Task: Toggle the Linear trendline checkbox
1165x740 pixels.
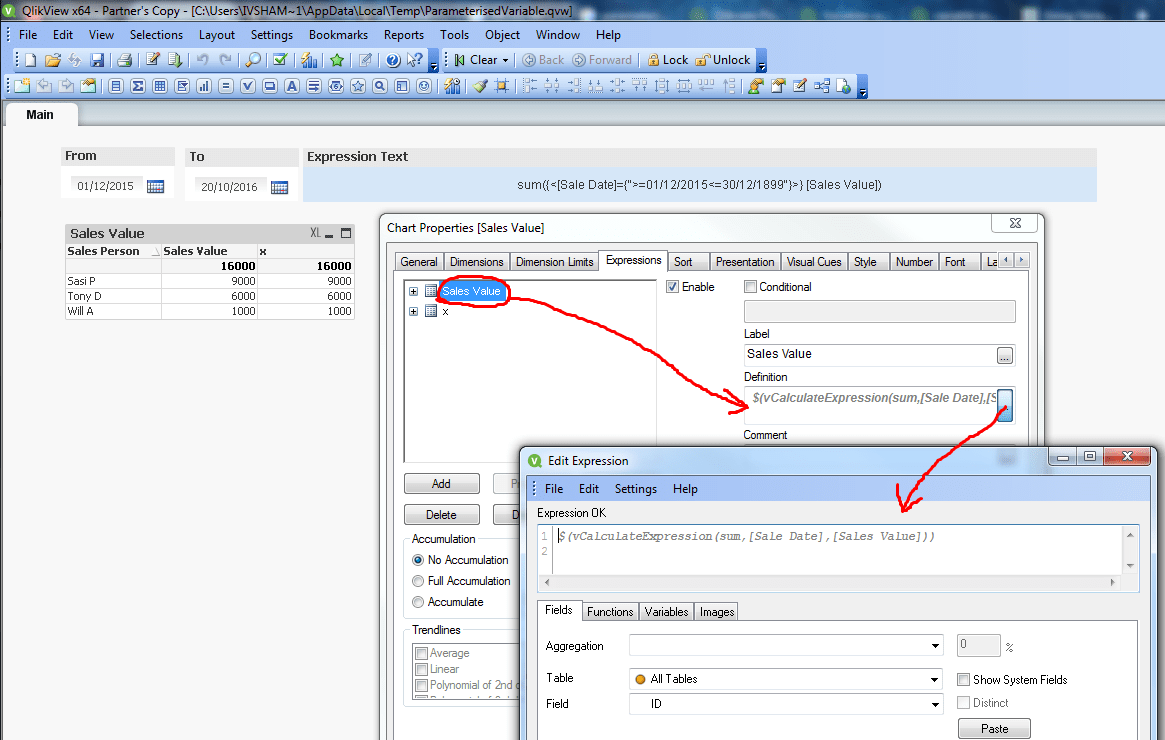Action: click(421, 669)
